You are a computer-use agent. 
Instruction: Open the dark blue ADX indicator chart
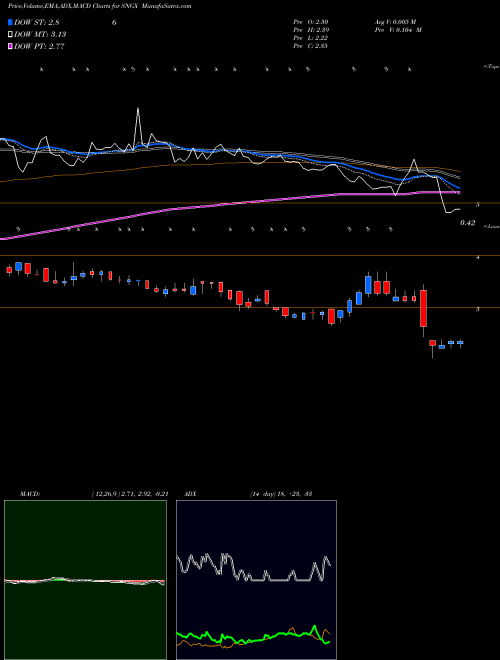pyautogui.click(x=256, y=580)
